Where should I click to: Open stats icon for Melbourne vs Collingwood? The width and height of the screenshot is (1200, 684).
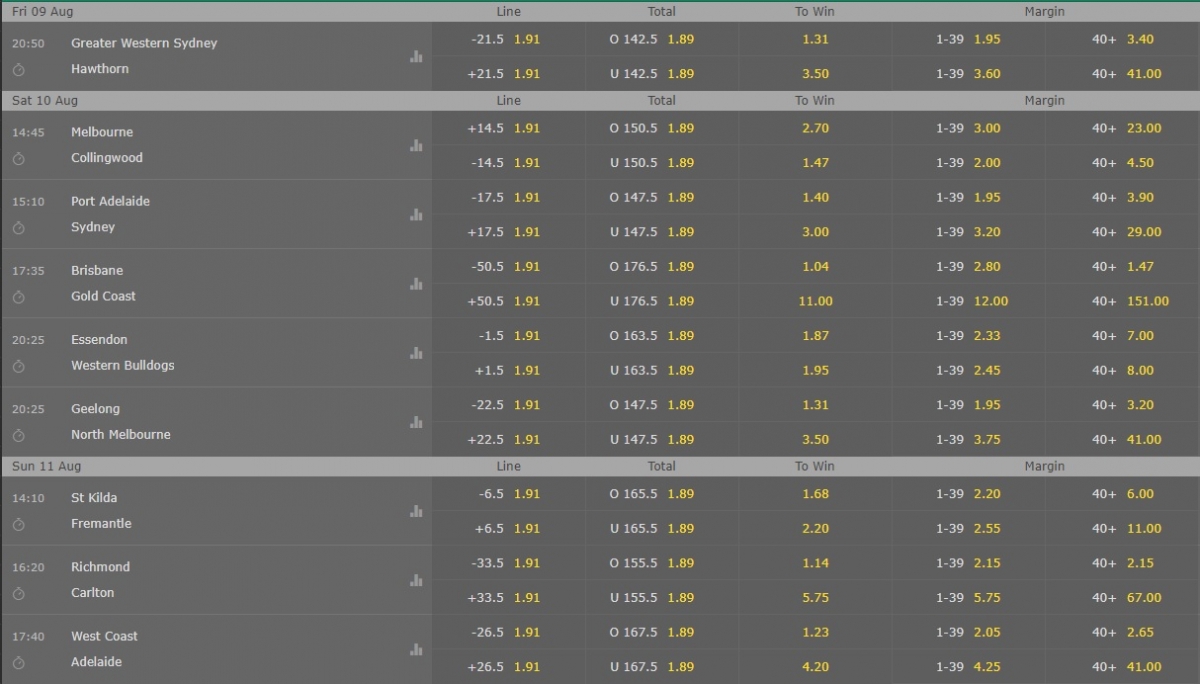[416, 146]
